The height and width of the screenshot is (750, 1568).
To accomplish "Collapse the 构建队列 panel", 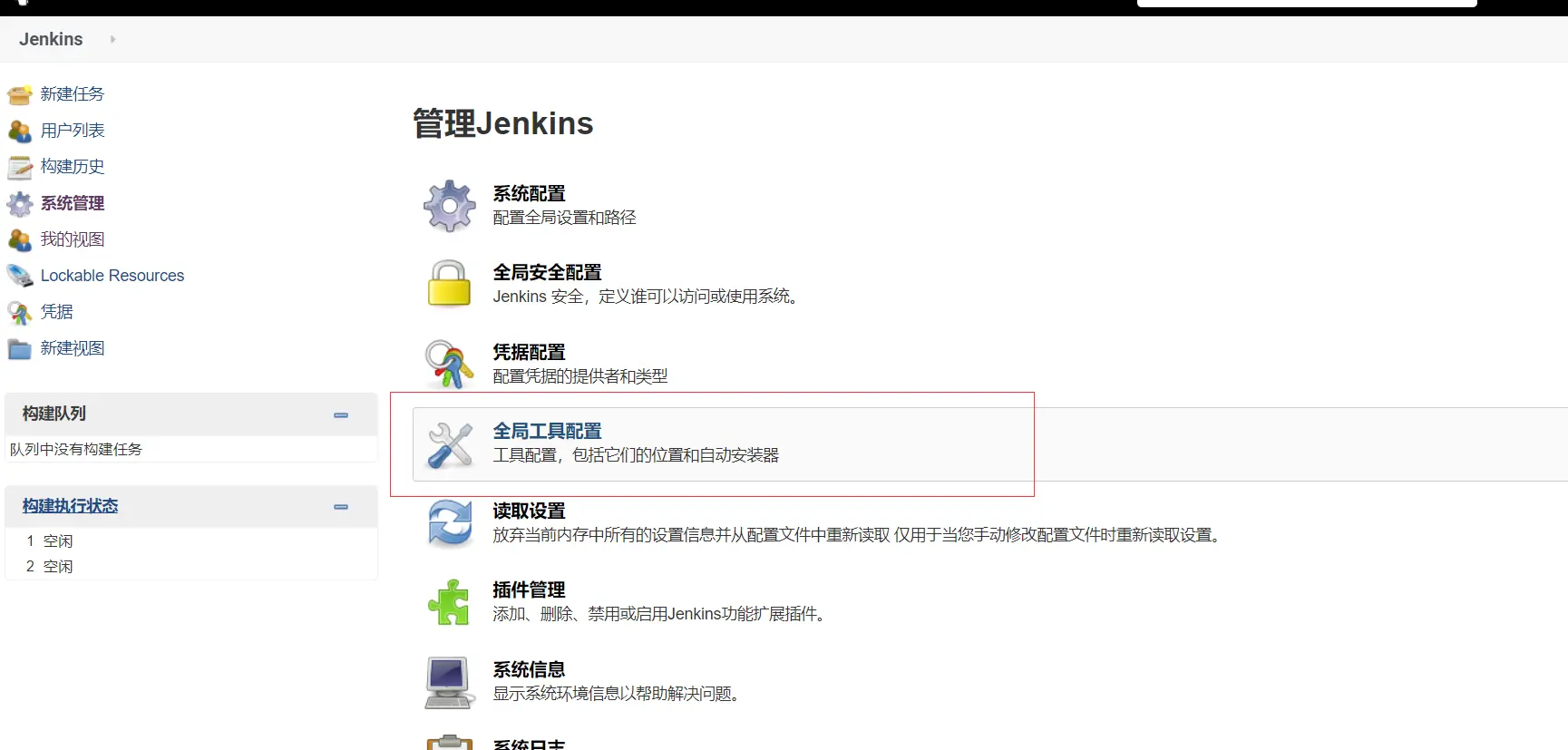I will click(341, 414).
